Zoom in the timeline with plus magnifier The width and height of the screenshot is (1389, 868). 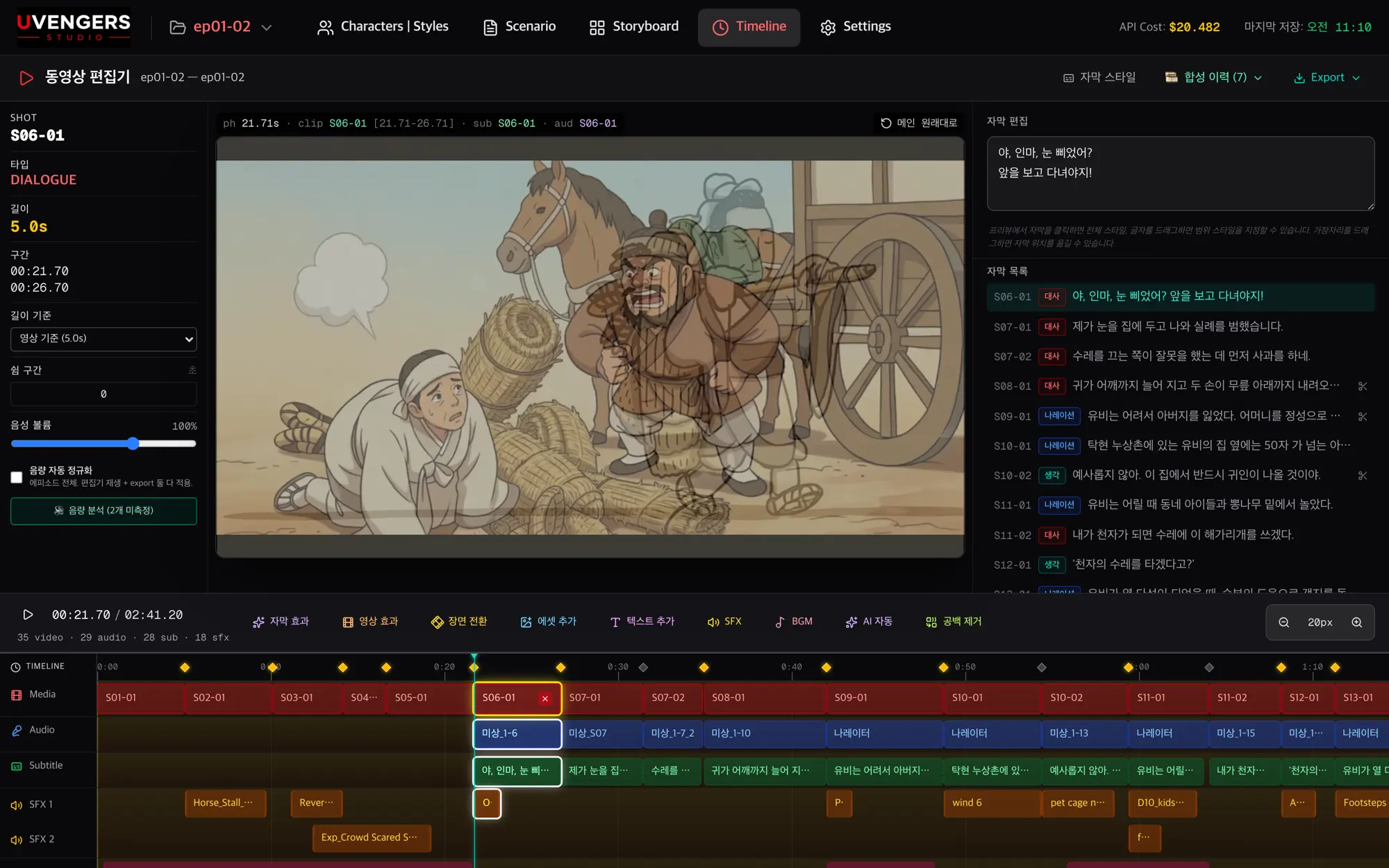1356,622
